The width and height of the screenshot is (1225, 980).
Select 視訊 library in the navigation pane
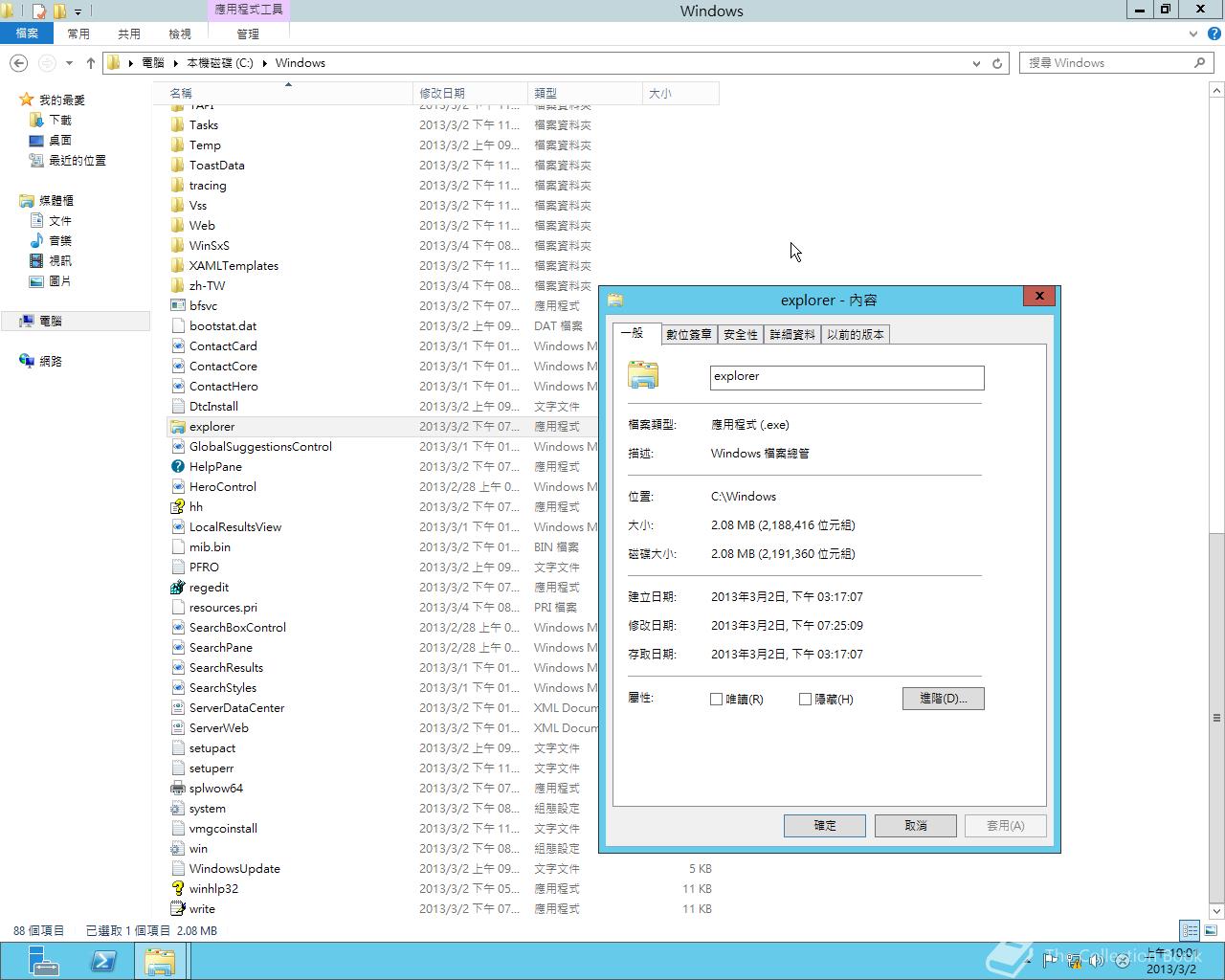point(60,260)
